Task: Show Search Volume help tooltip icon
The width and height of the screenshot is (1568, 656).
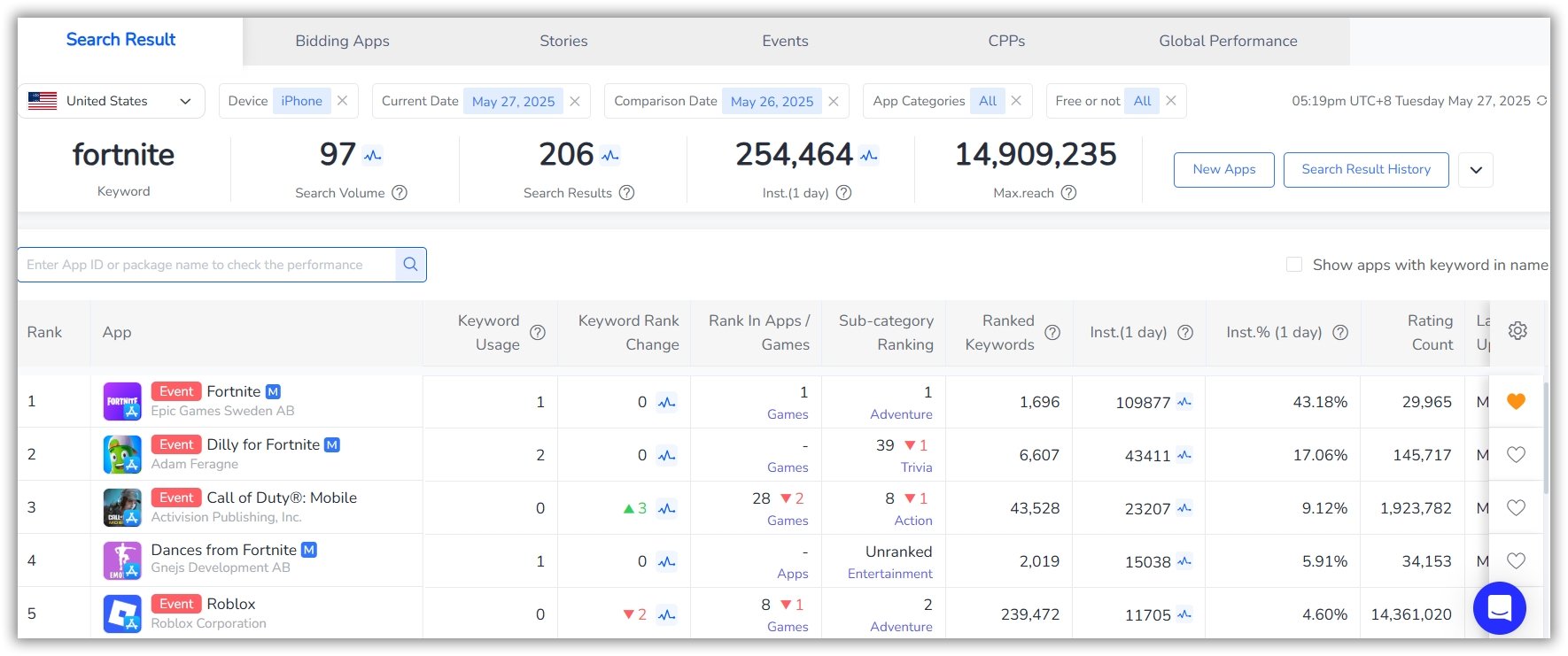Action: [400, 192]
